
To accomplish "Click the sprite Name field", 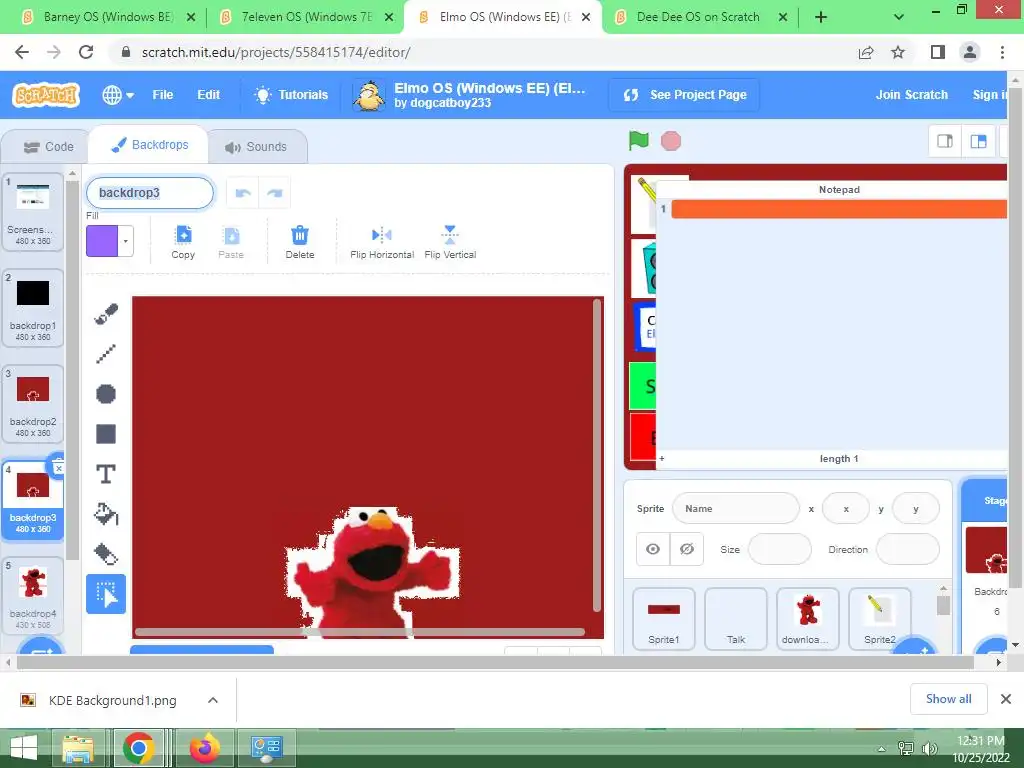I will pos(735,509).
